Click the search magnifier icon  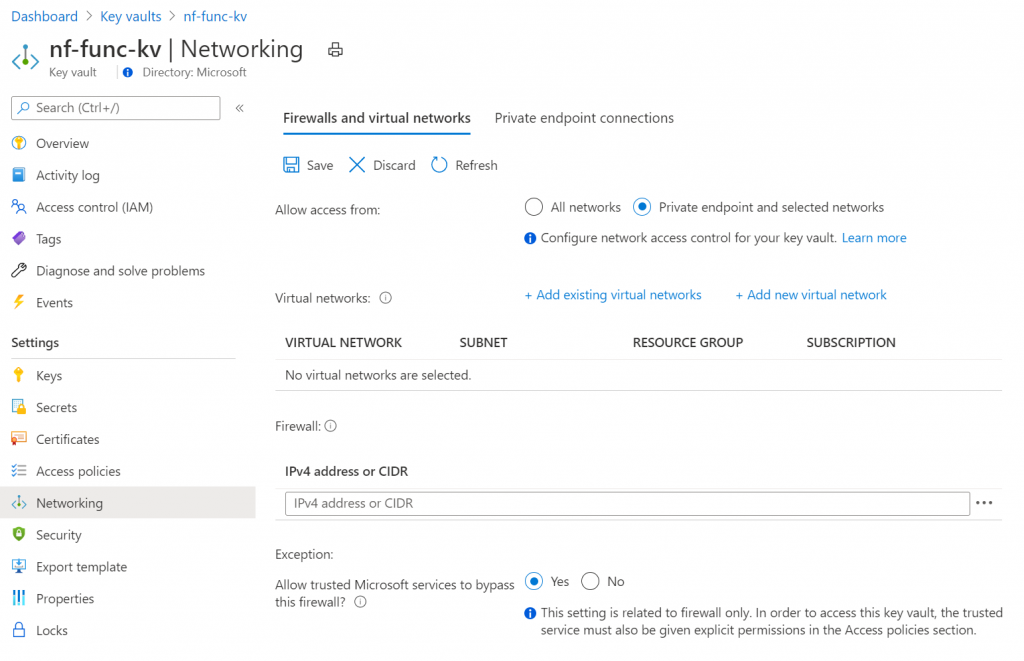coord(24,108)
